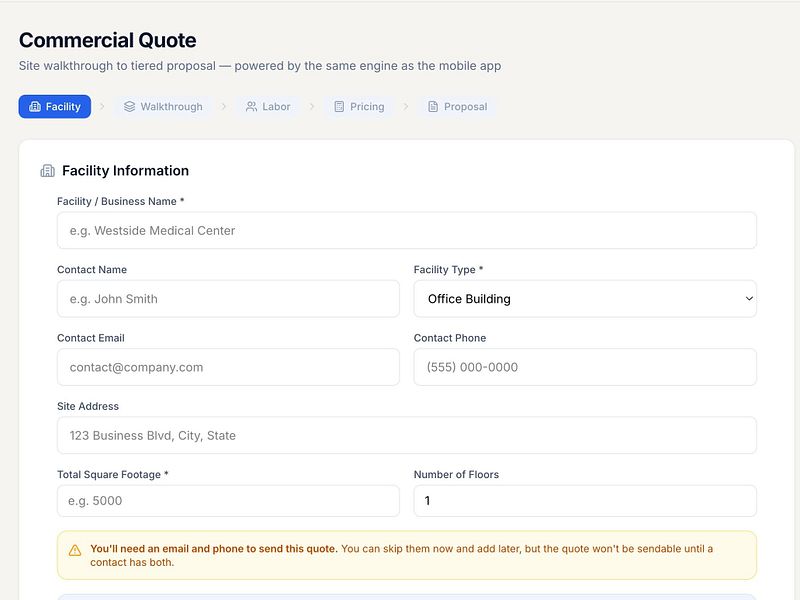800x600 pixels.
Task: Click the people icon beside Labor
Action: coord(252,107)
